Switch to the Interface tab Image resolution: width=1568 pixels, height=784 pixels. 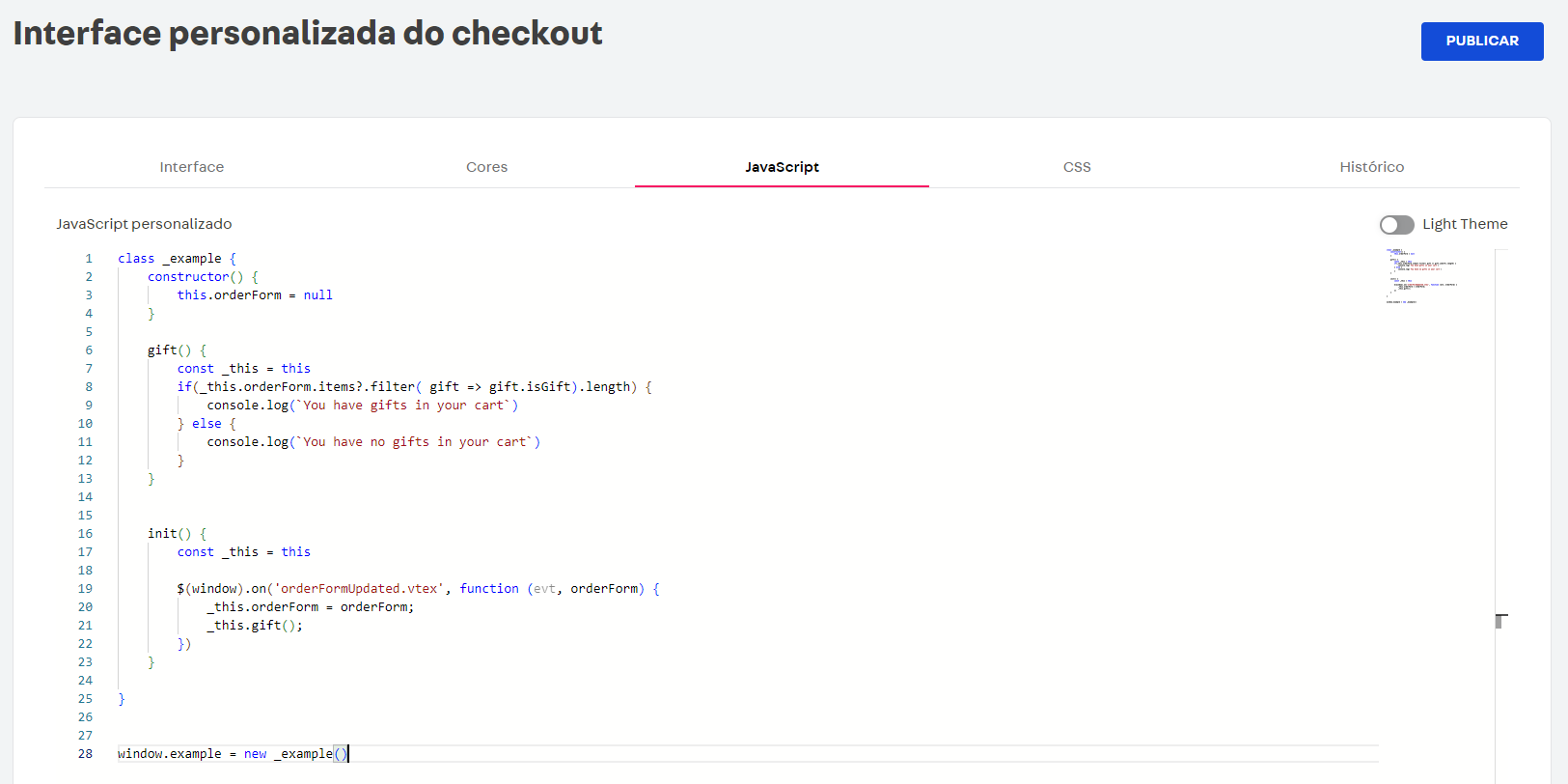click(x=191, y=167)
